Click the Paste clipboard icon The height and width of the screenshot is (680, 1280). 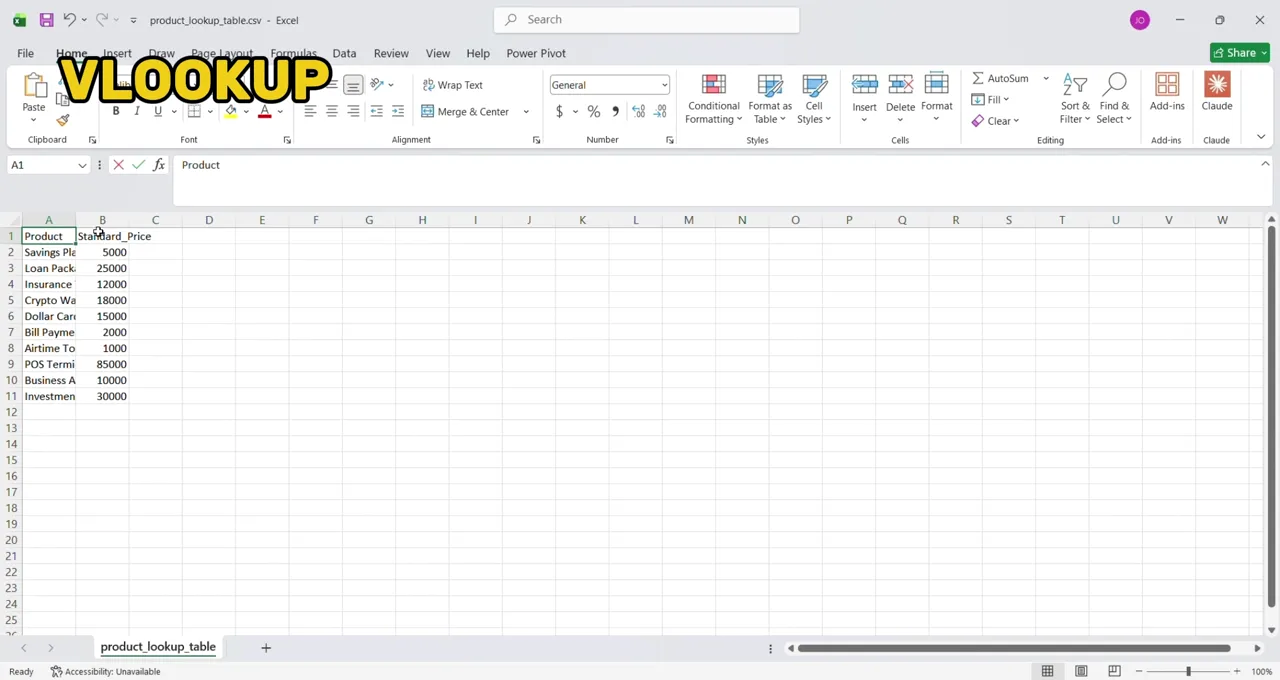34,86
